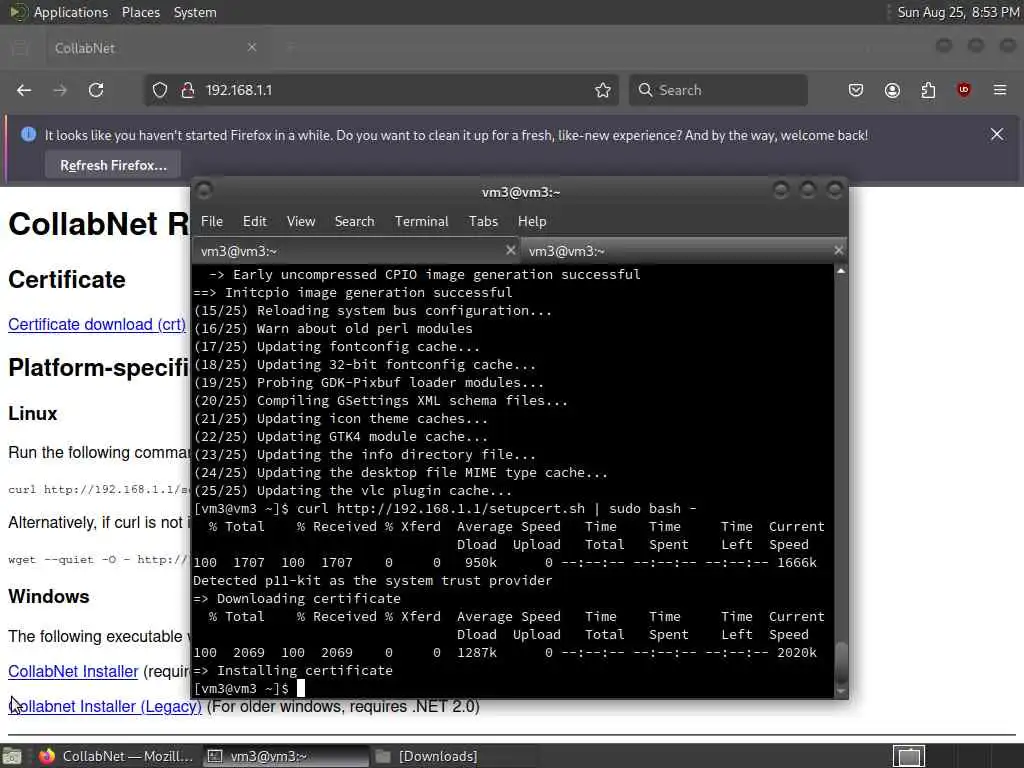Click the terminal prompt [vm3@vm3 ~]$ at bottom
This screenshot has height=768, width=1024.
coord(241,688)
